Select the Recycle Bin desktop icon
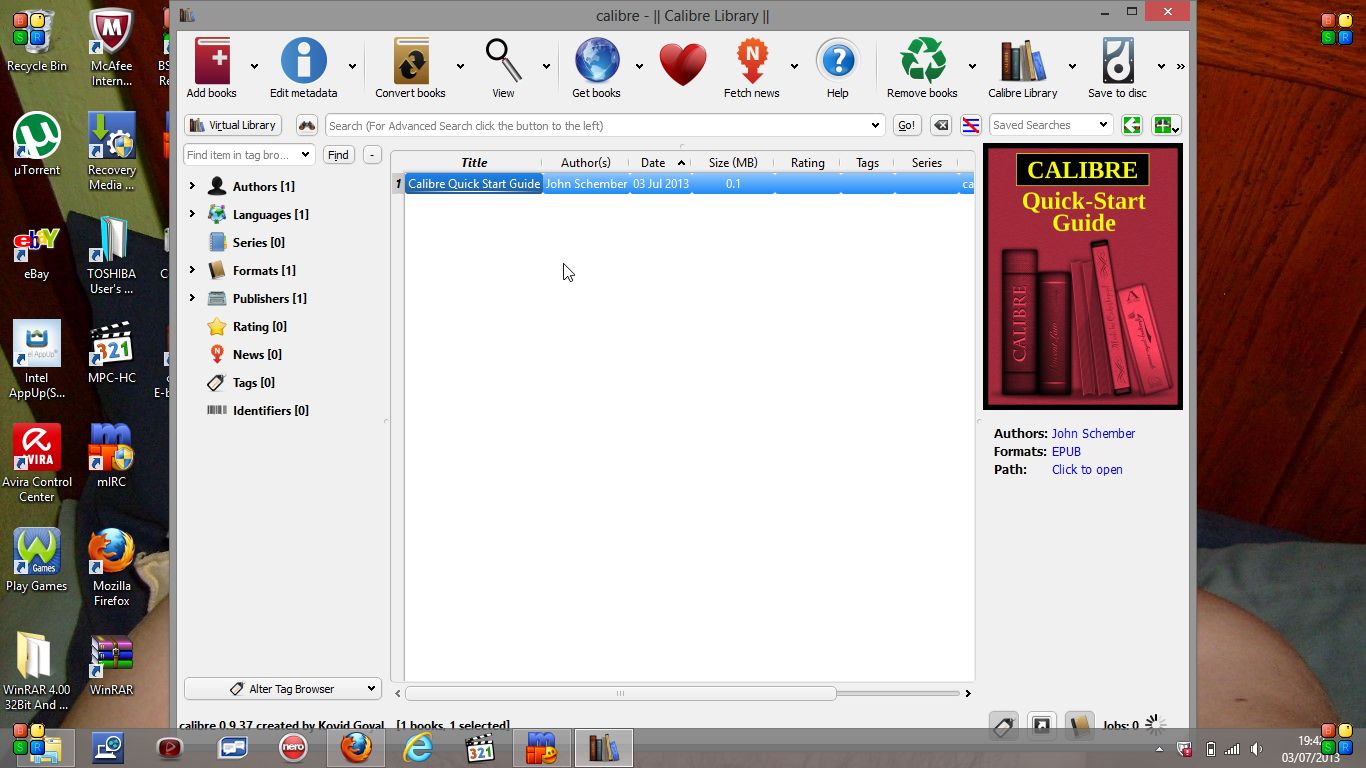This screenshot has width=1366, height=768. 37,43
